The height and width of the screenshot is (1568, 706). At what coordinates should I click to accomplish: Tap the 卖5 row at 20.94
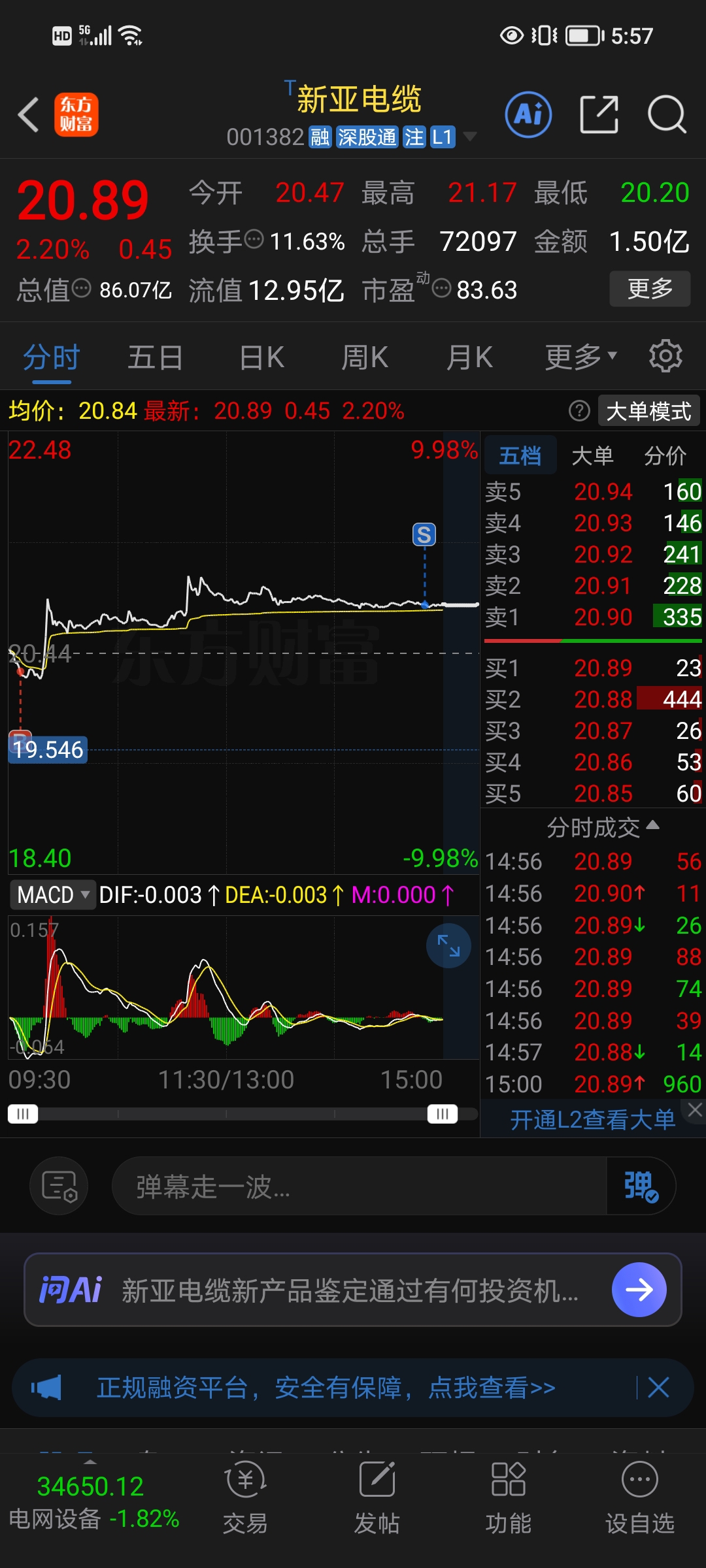(x=594, y=491)
